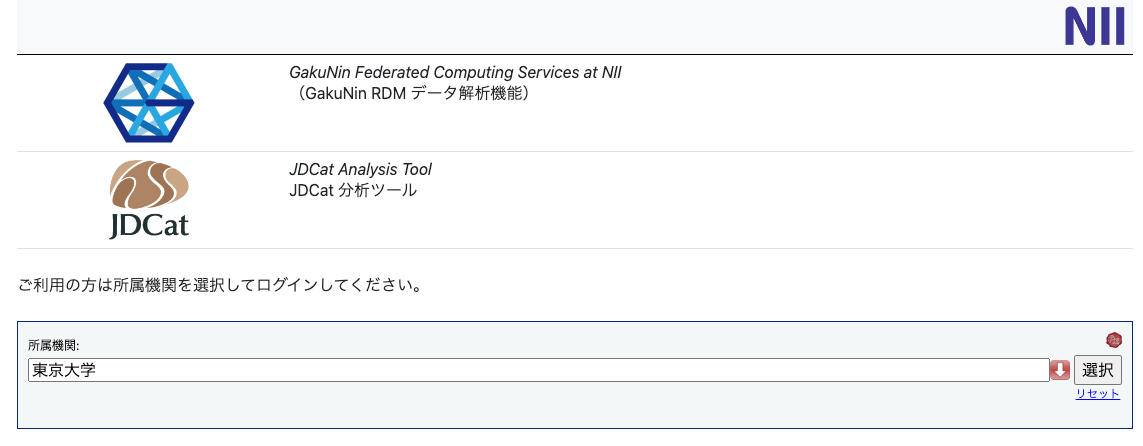Click the red GakuNin seal icon
Screen dimensions: 1143x446
[x=1113, y=340]
